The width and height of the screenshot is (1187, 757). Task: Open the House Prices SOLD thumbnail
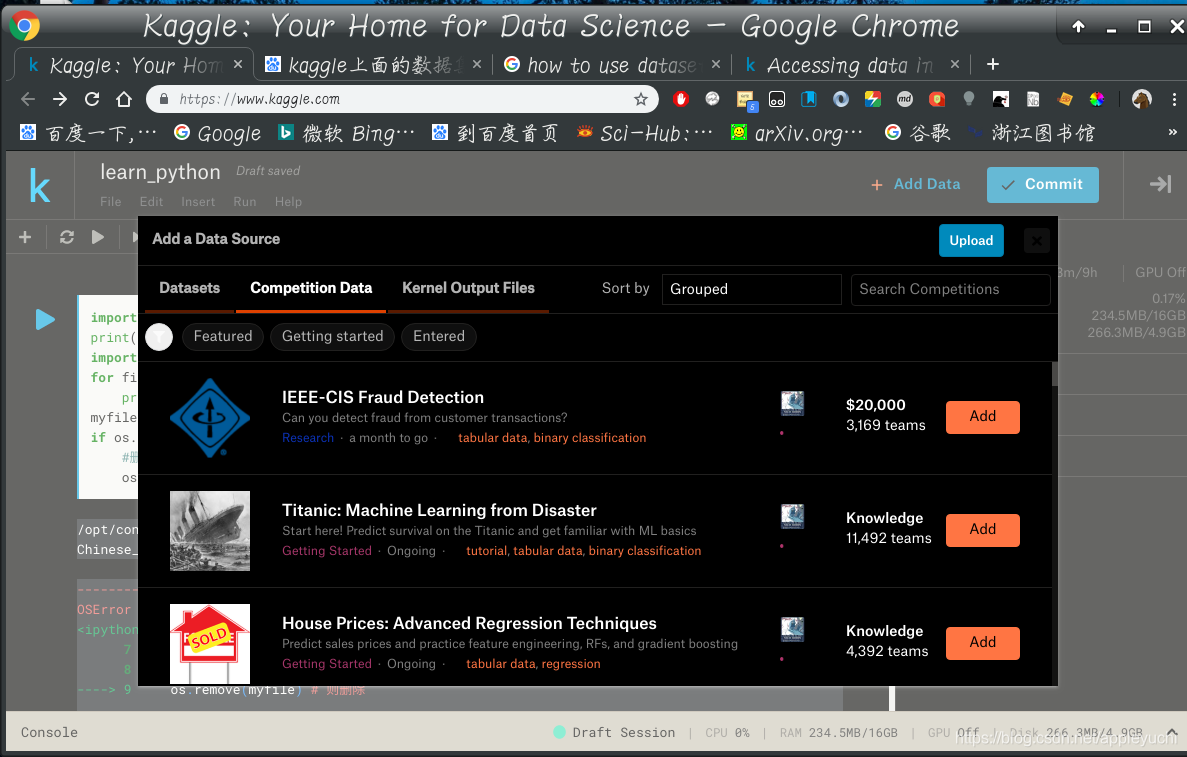pos(210,643)
